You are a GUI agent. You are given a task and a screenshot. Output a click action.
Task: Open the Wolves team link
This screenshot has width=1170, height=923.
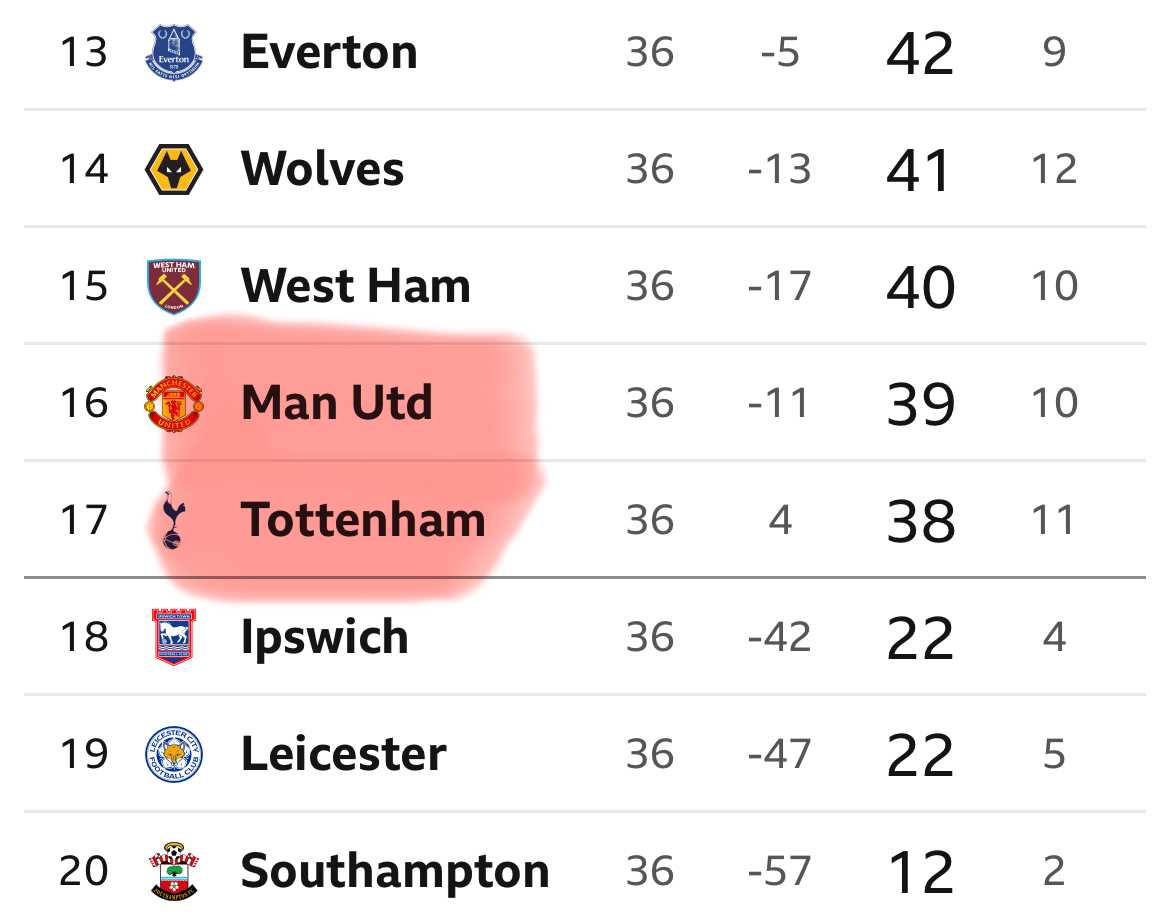(x=322, y=169)
